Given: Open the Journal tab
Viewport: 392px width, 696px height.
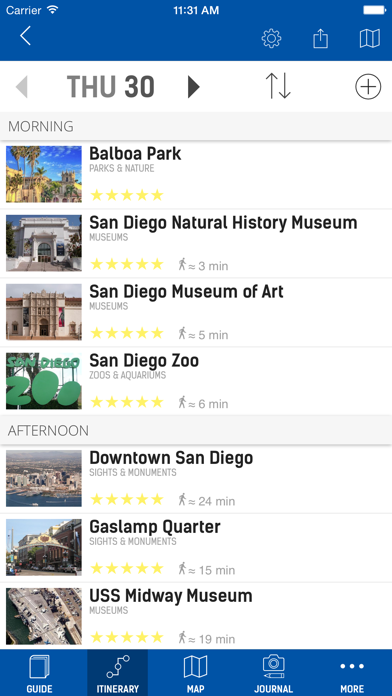Looking at the screenshot, I should pos(273,673).
